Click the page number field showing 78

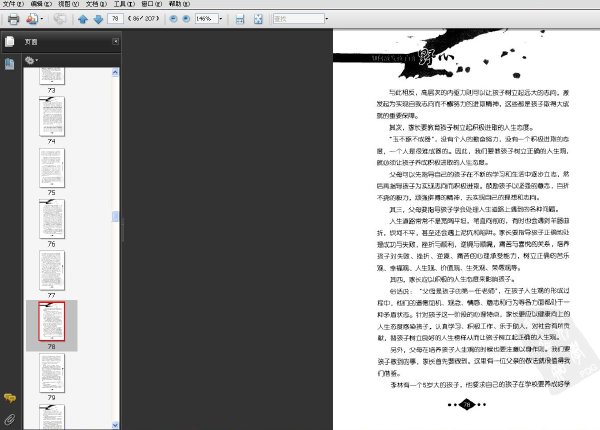(x=116, y=18)
